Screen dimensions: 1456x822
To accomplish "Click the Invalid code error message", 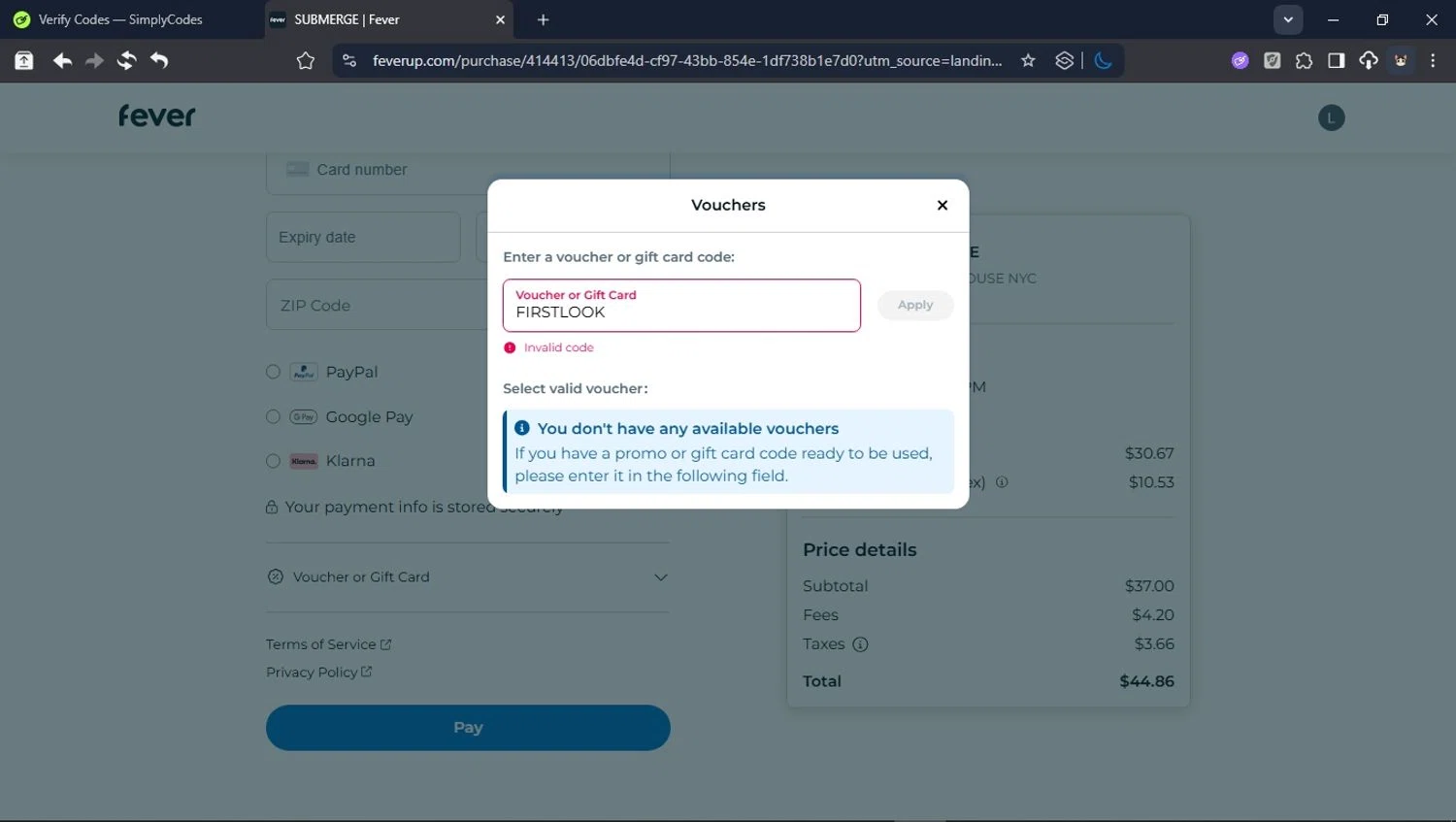I will click(558, 347).
